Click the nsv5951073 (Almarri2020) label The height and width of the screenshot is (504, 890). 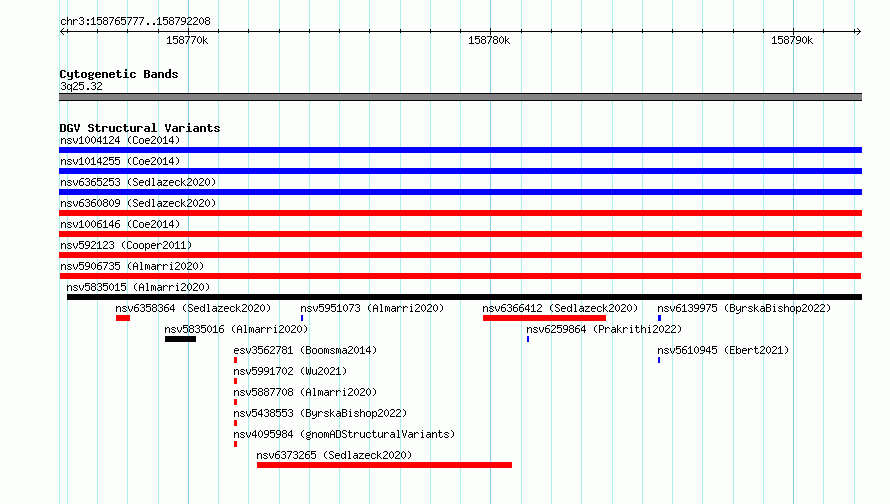tap(372, 308)
